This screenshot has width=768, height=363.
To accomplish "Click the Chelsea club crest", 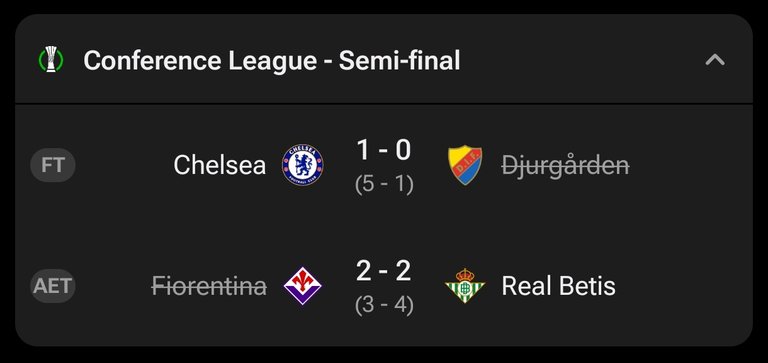I will pyautogui.click(x=303, y=165).
